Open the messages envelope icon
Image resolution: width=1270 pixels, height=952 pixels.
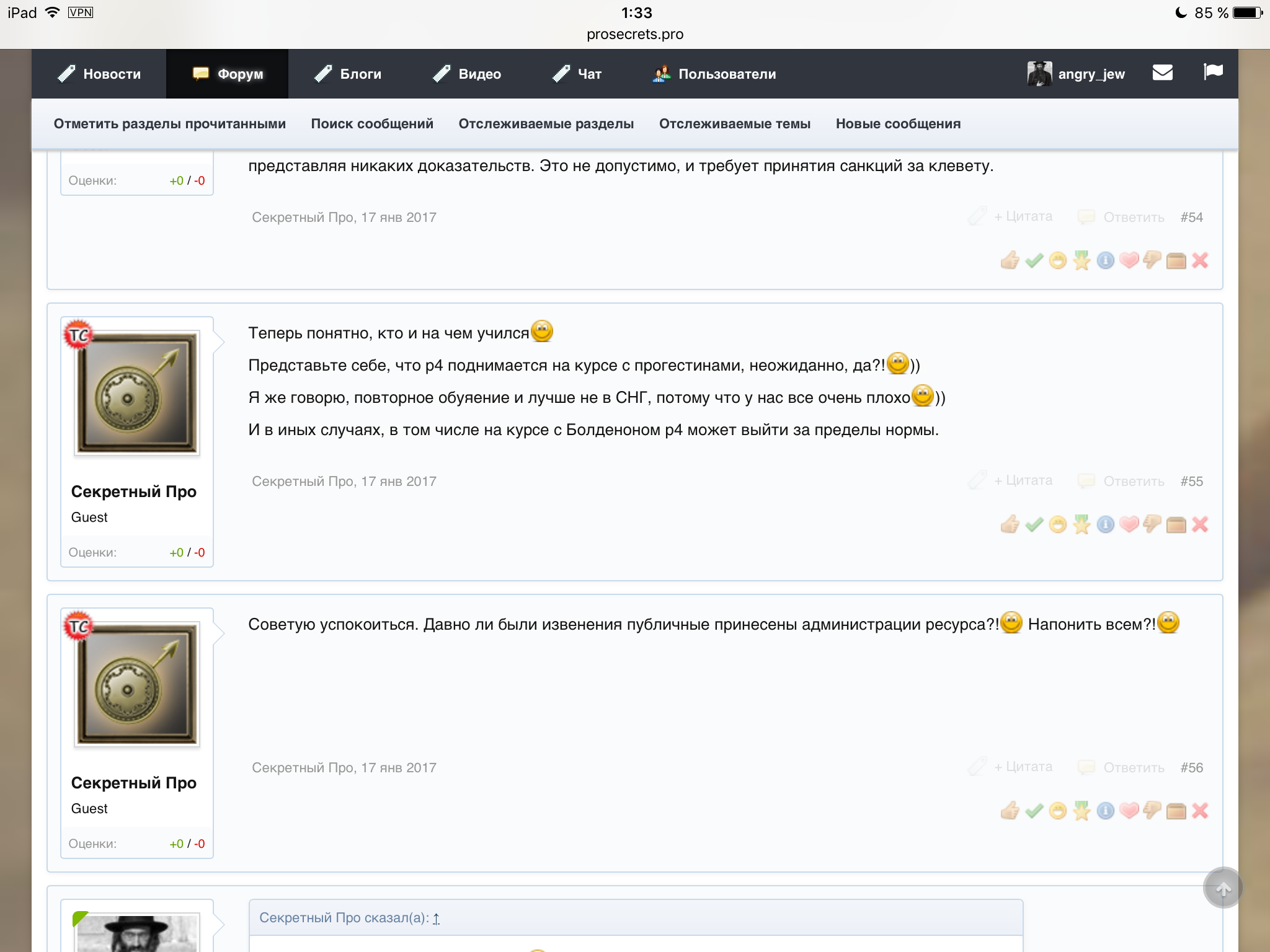1163,73
